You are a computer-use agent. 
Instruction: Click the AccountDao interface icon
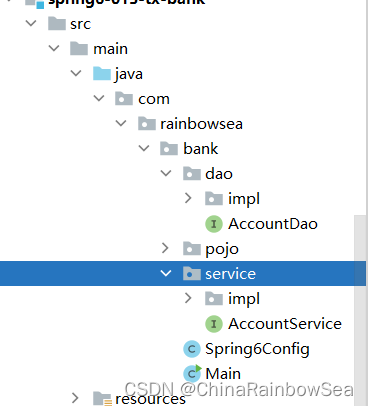(214, 224)
